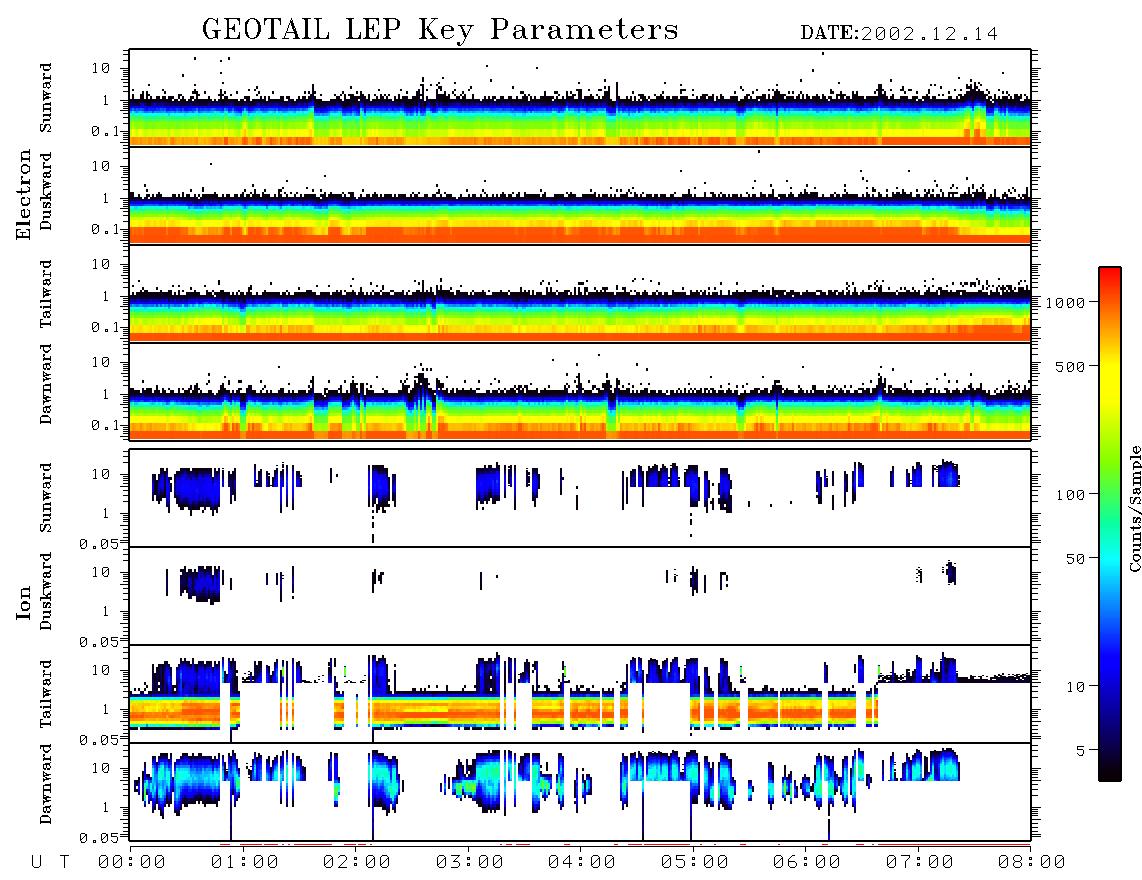Click inside the Ion Dawnward spectrogram panel
Viewport: 1142px width, 880px height.
pyautogui.click(x=580, y=791)
